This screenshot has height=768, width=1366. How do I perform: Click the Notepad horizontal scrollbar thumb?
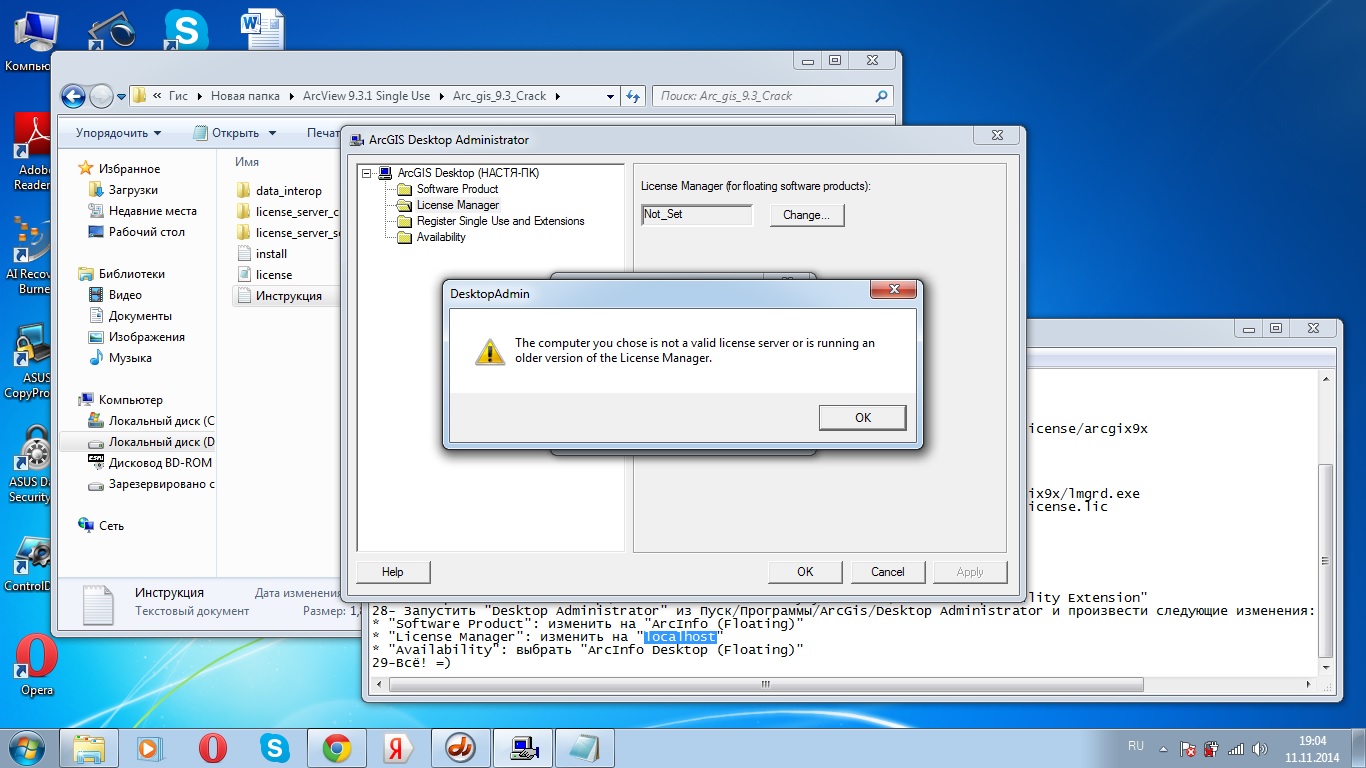click(765, 685)
